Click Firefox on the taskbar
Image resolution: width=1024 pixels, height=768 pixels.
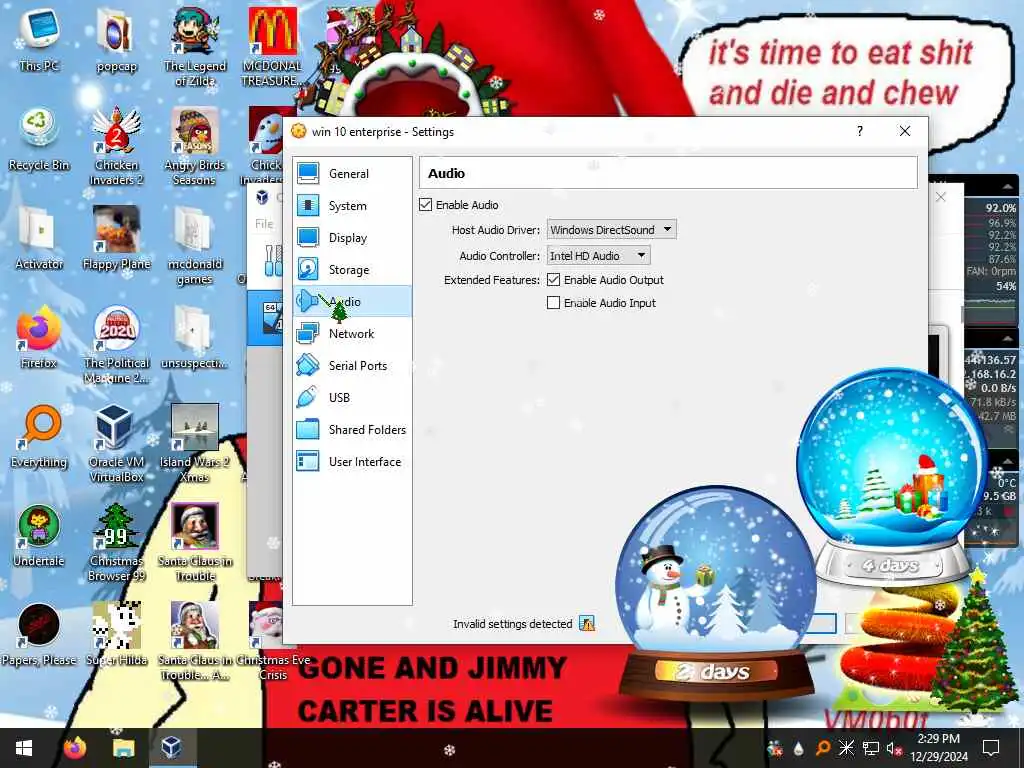74,748
